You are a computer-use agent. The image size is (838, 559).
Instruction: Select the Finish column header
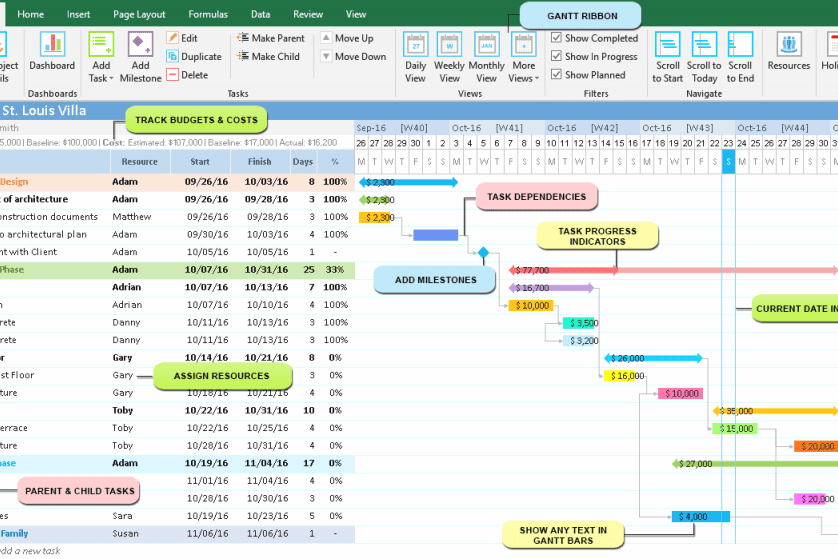pos(260,161)
